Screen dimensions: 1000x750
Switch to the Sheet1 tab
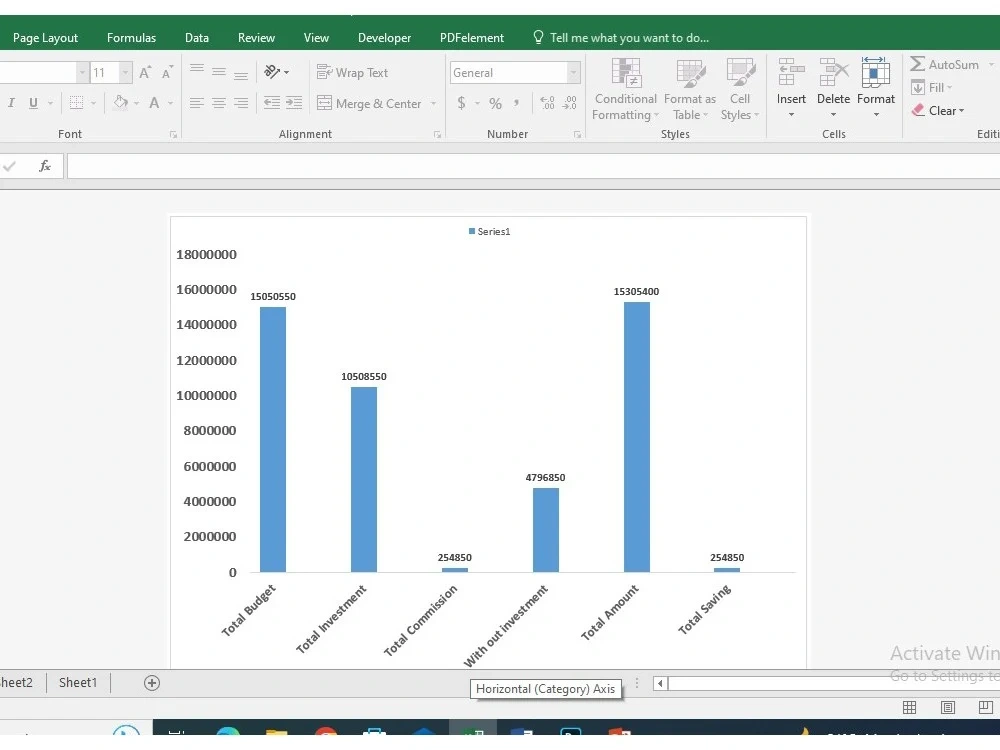(78, 682)
